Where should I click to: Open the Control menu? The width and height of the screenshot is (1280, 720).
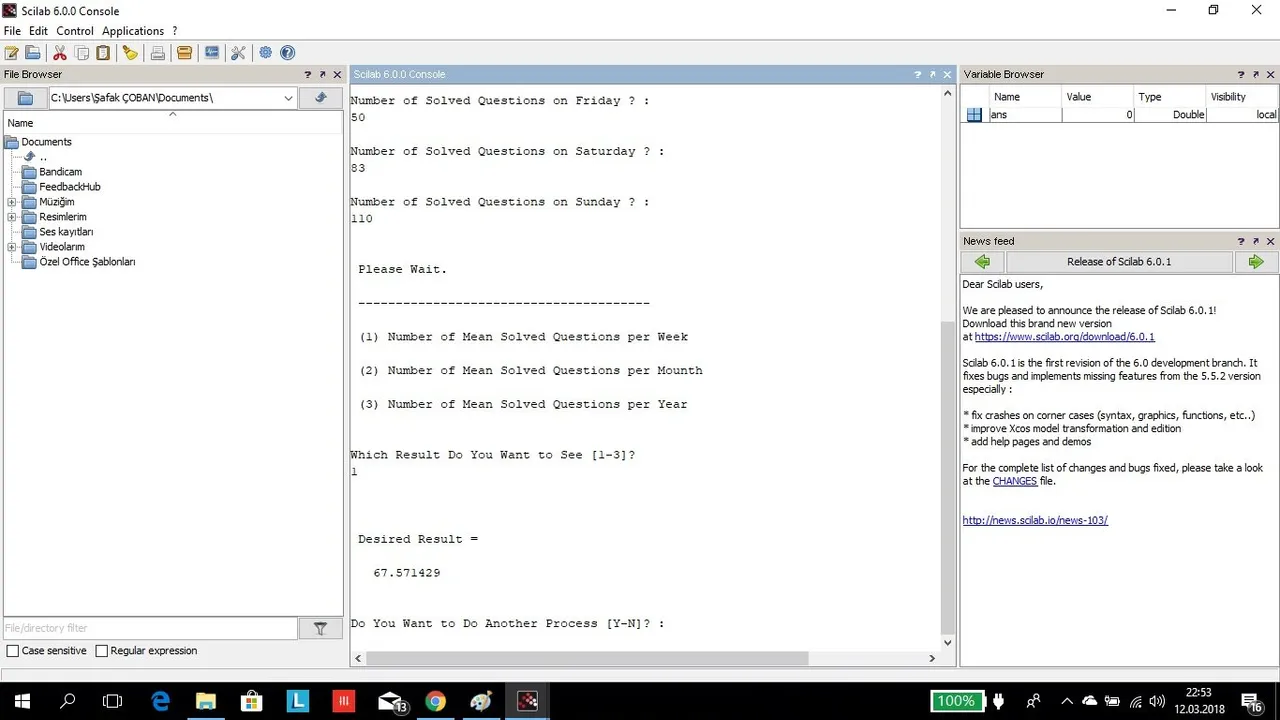coord(75,31)
